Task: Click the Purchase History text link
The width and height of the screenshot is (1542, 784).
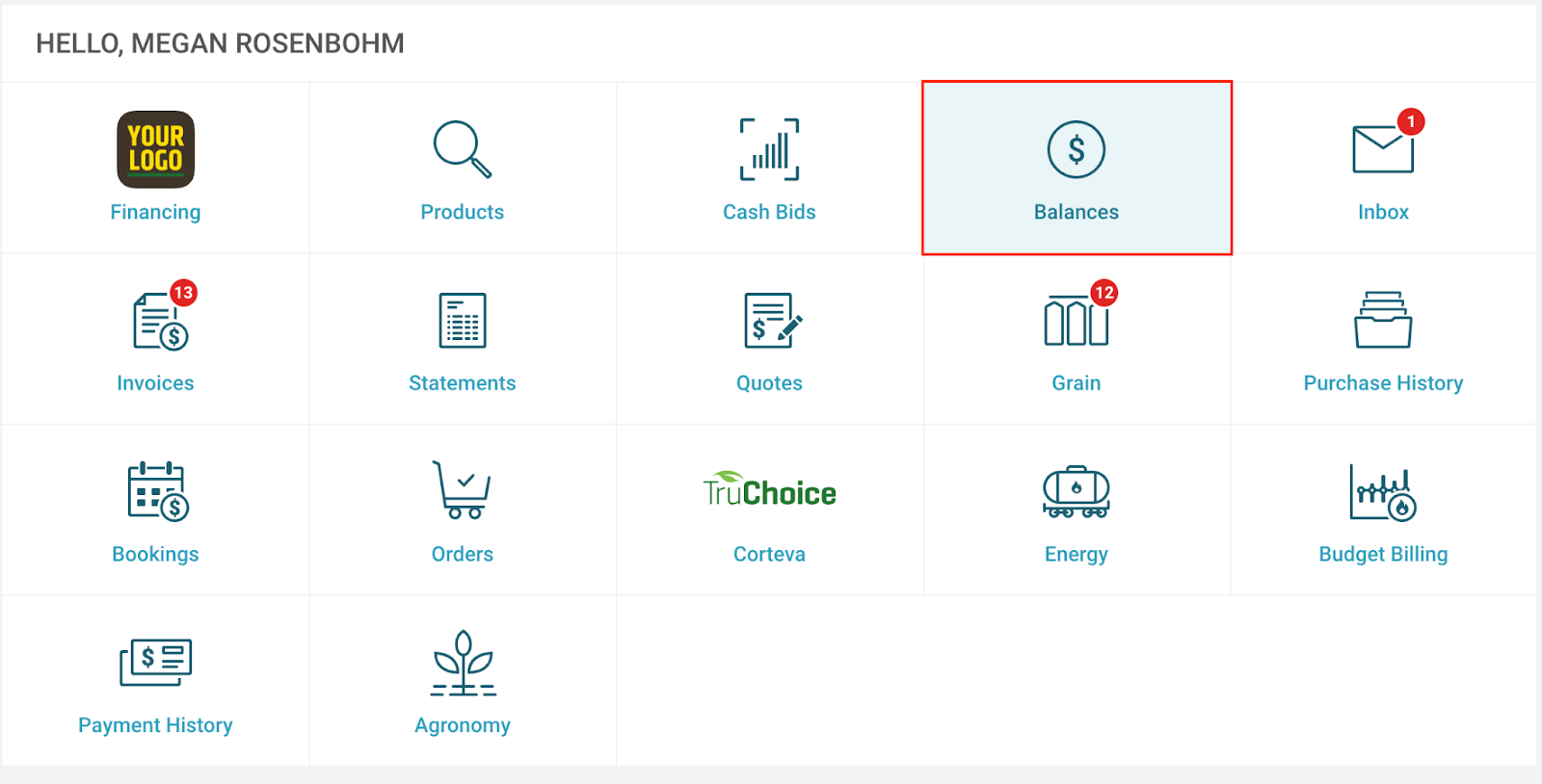Action: 1383,383
